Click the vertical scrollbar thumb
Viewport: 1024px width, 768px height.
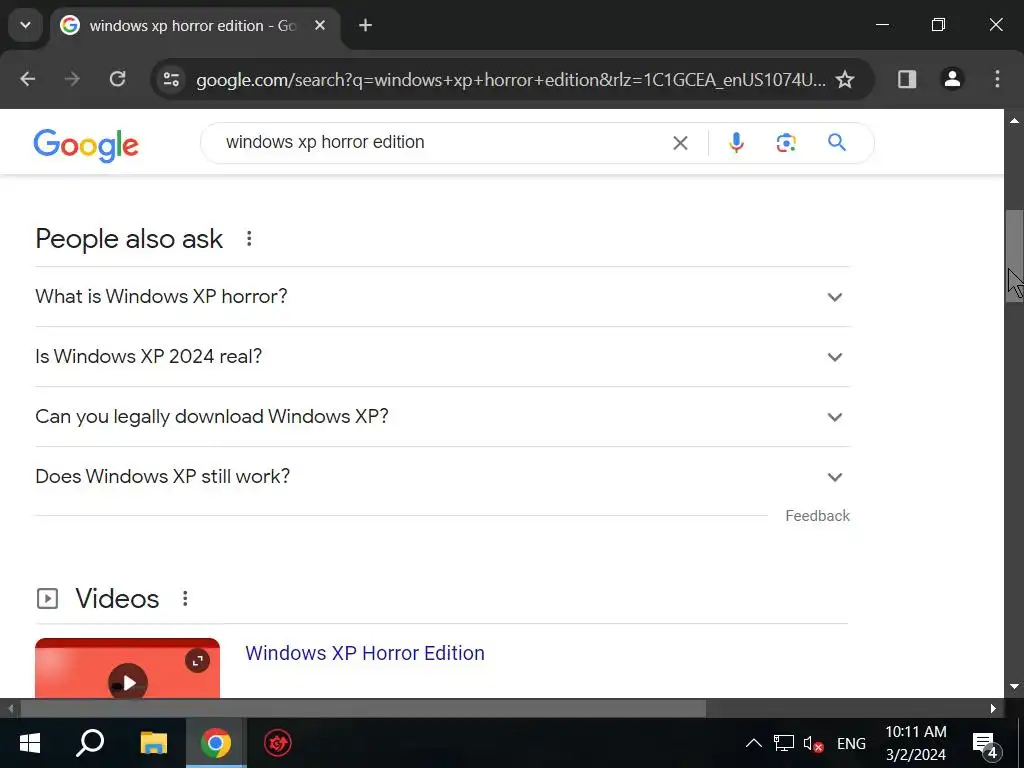1014,256
